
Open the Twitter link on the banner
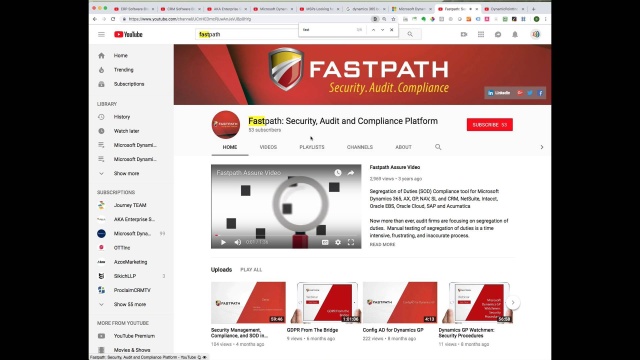(530, 93)
